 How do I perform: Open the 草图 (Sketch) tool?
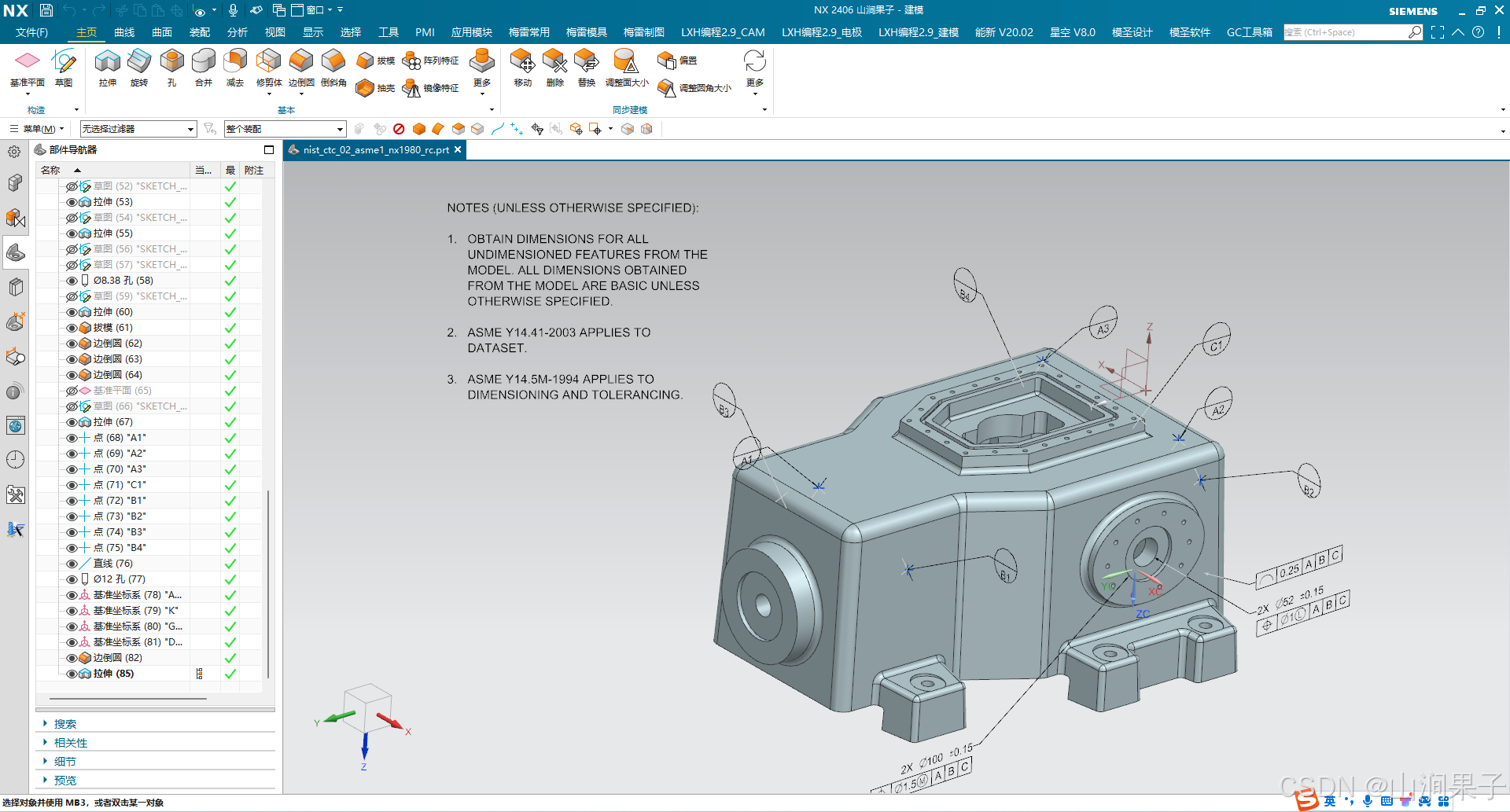click(x=64, y=67)
